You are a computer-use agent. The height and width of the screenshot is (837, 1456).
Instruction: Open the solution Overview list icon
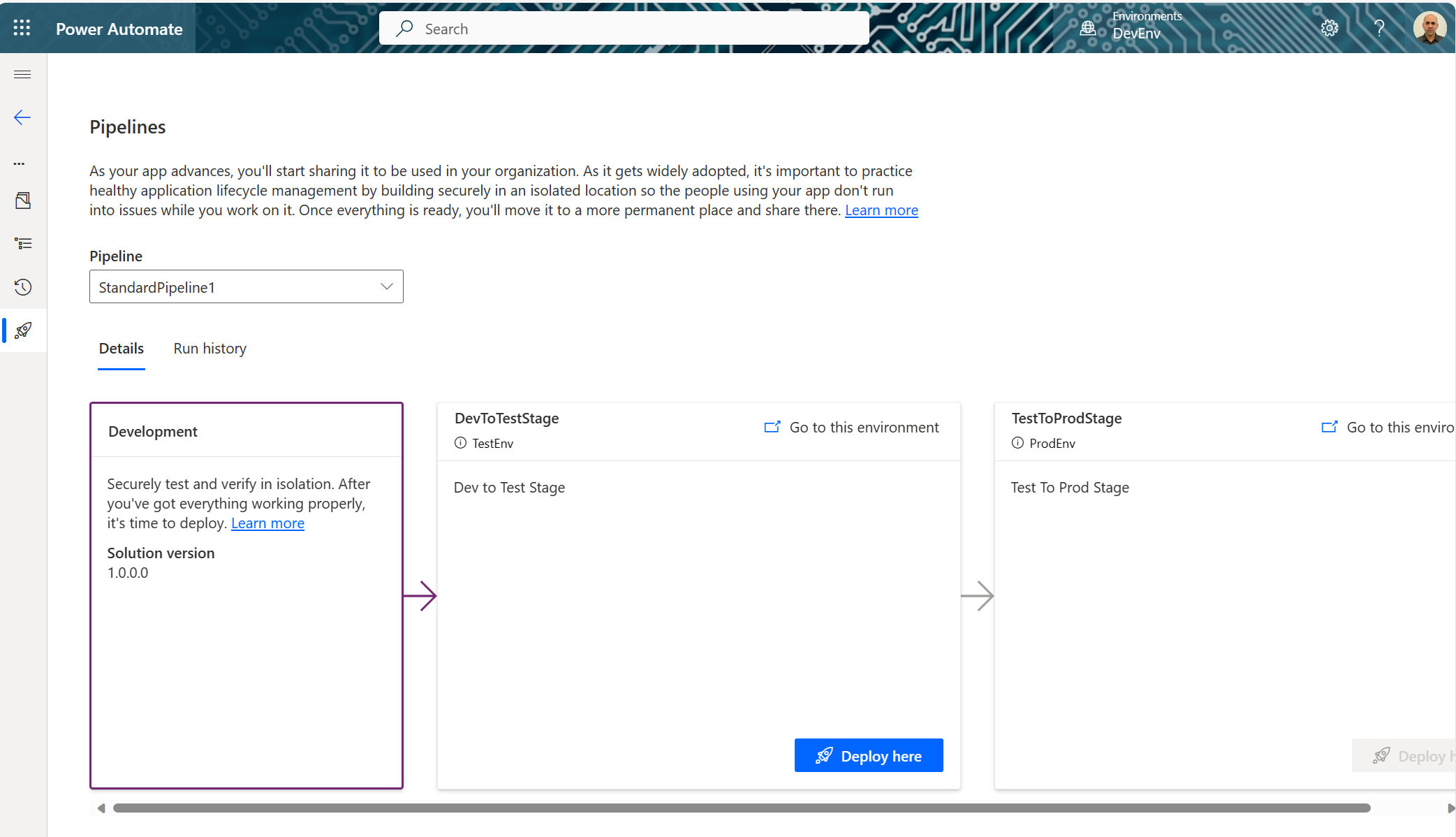(x=23, y=243)
